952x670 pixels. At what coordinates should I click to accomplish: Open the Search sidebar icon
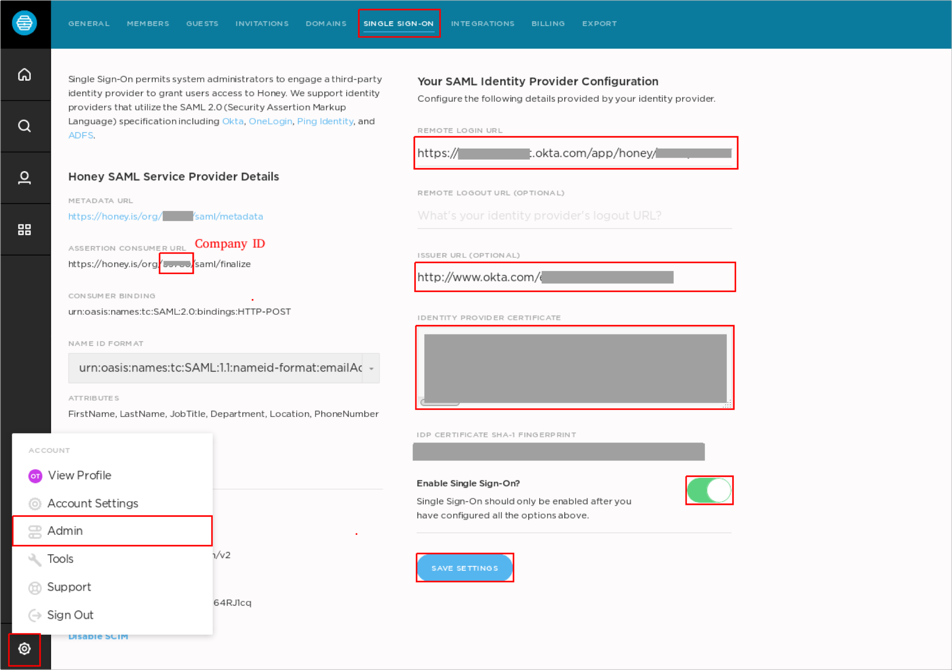coord(24,126)
